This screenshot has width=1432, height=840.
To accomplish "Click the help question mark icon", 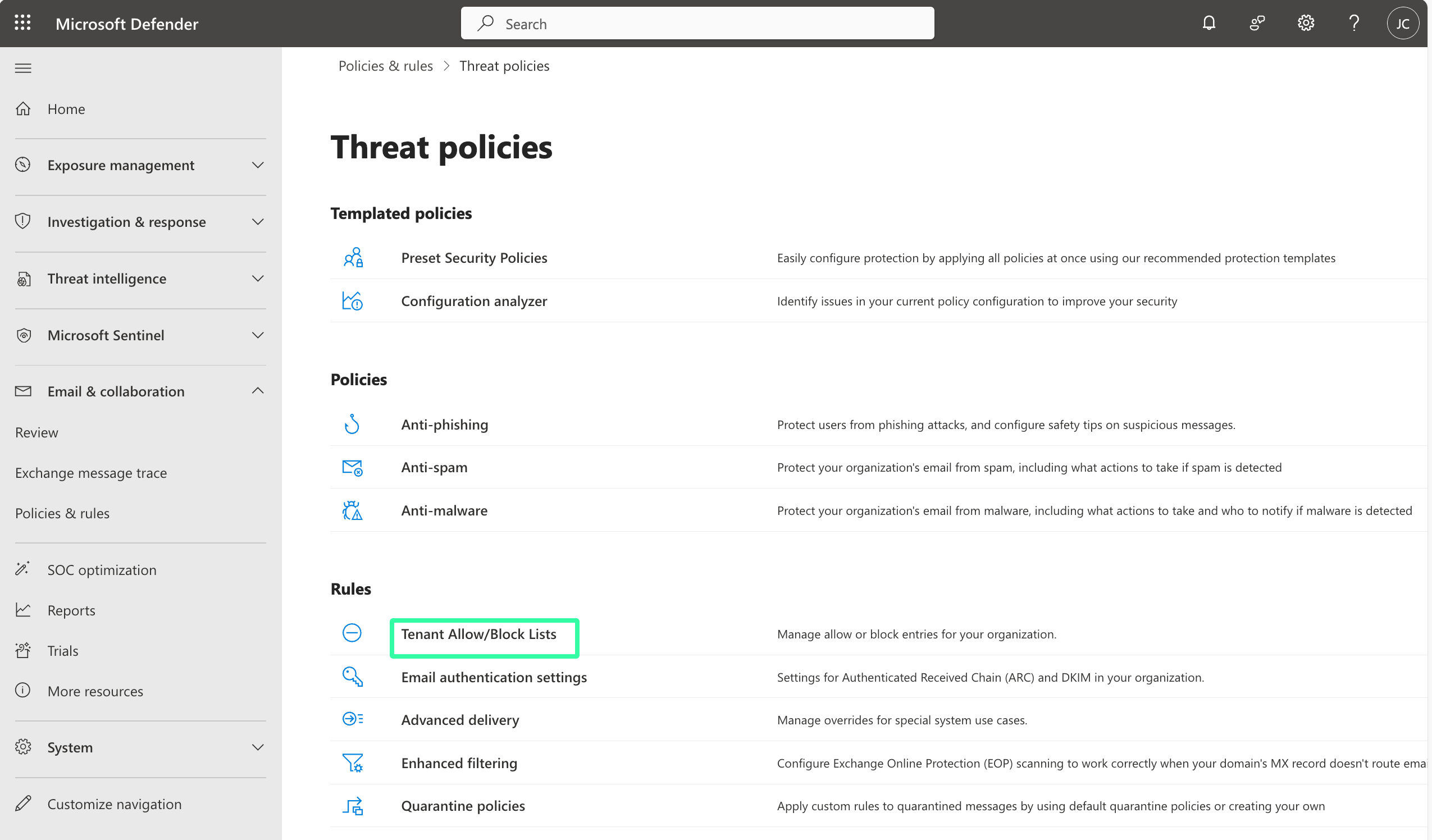I will 1353,23.
